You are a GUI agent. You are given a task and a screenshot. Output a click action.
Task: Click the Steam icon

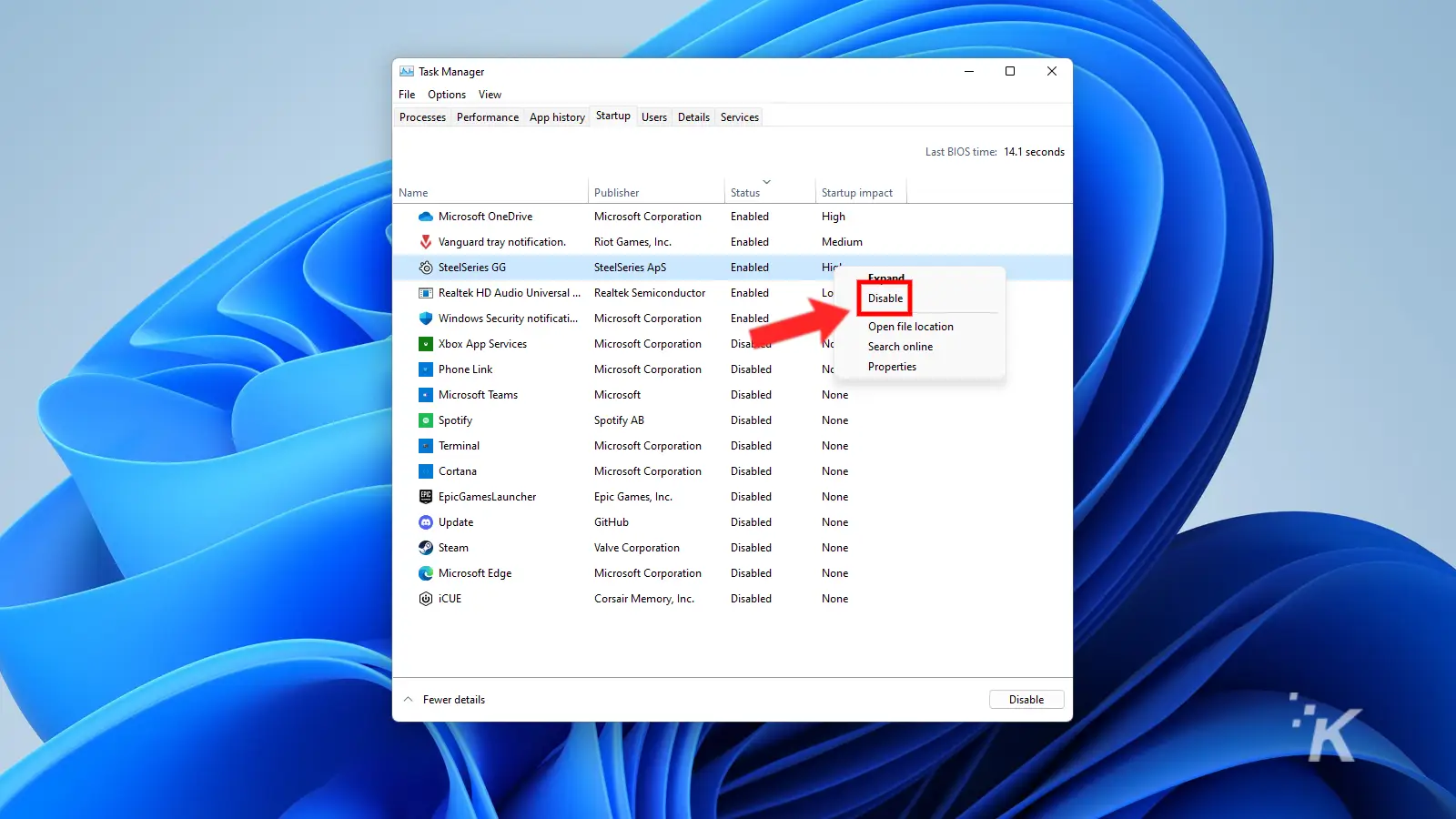point(425,548)
